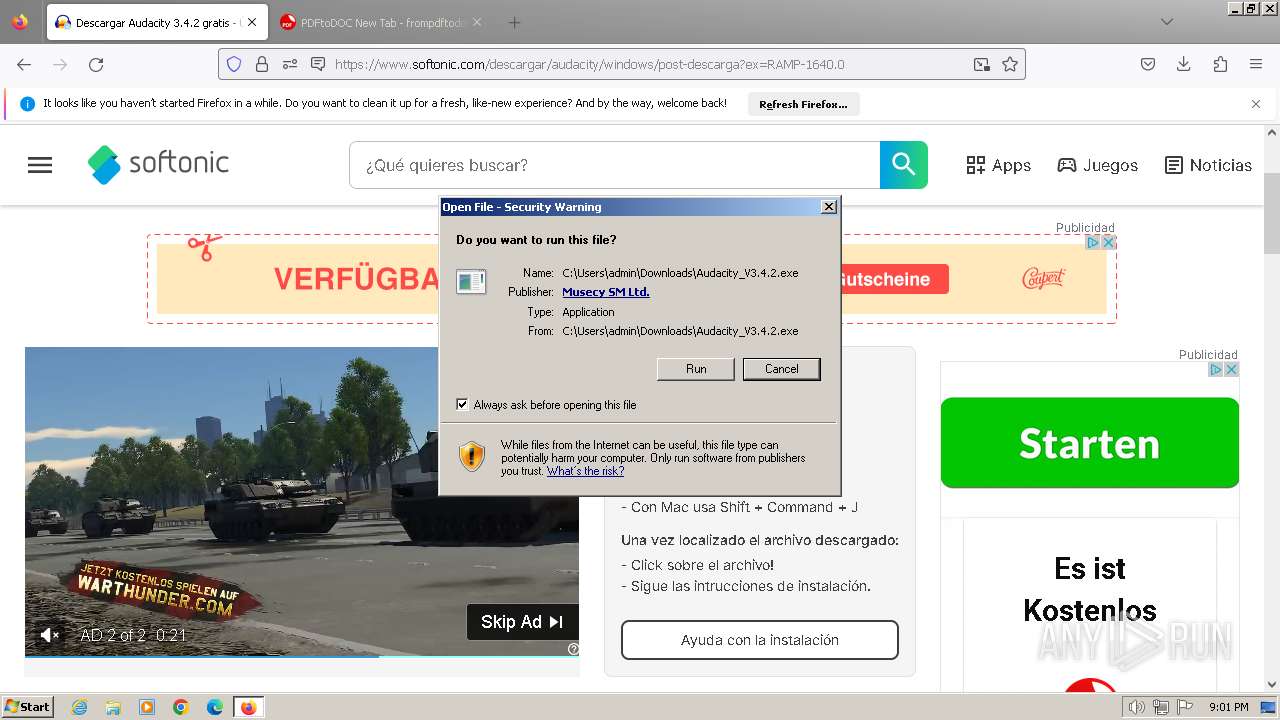Go to the Softonic logo home
Image resolution: width=1280 pixels, height=720 pixels.
158,164
